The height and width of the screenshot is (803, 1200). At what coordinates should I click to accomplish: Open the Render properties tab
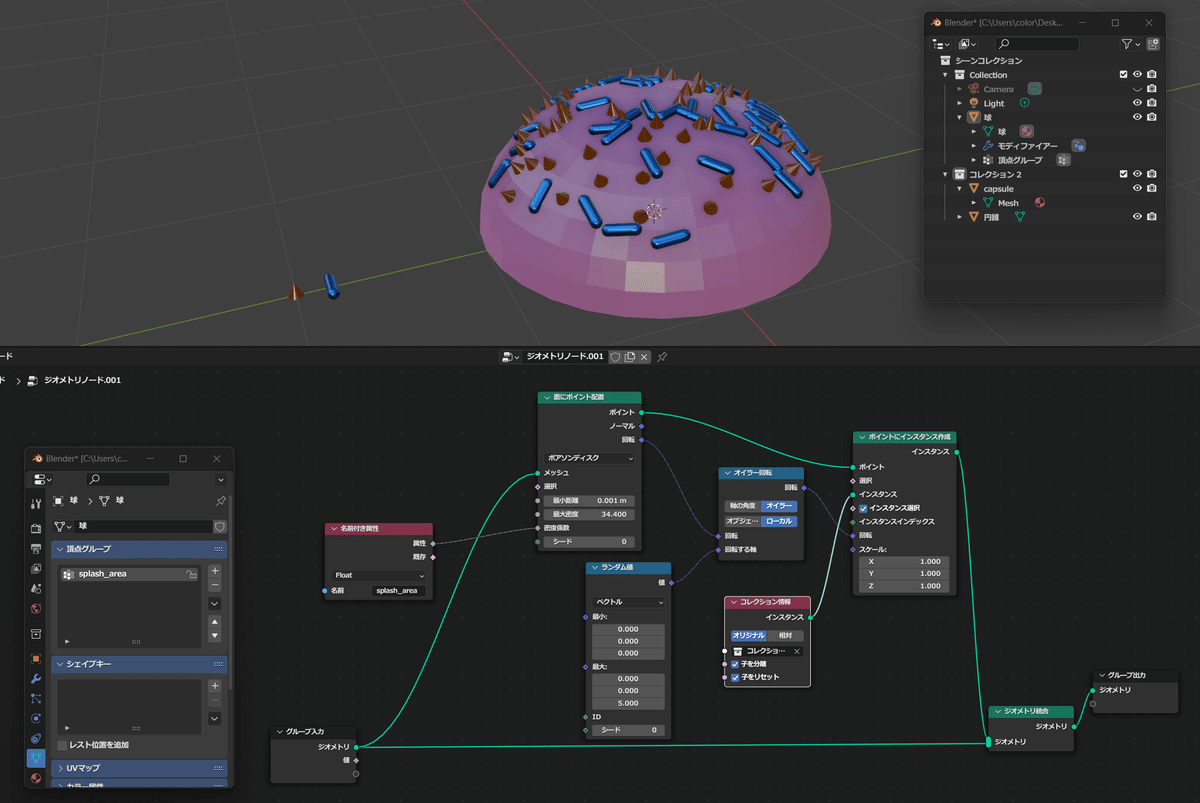(x=36, y=528)
